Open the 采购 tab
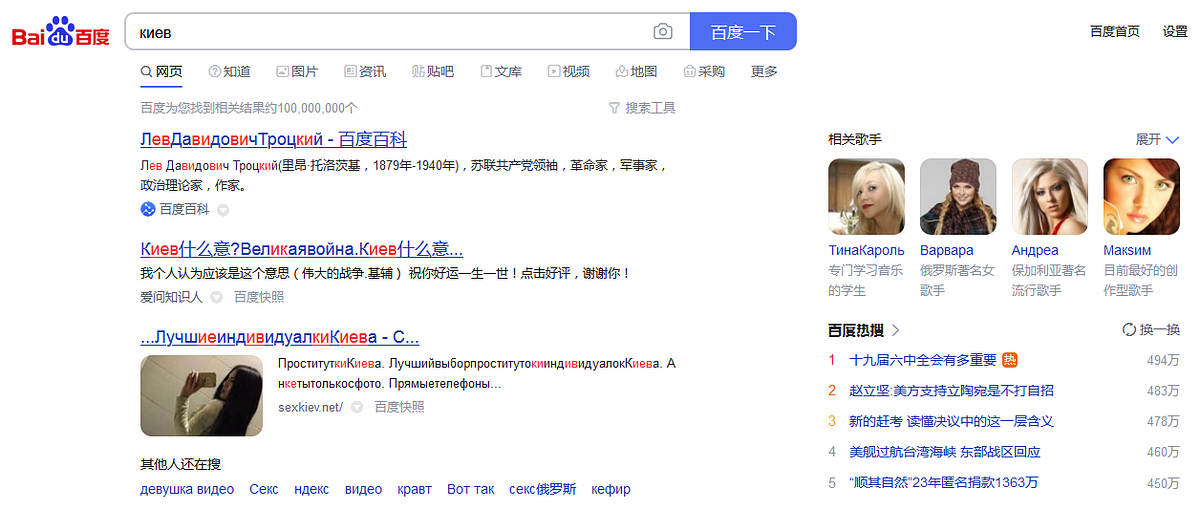The height and width of the screenshot is (505, 1200). [x=704, y=72]
